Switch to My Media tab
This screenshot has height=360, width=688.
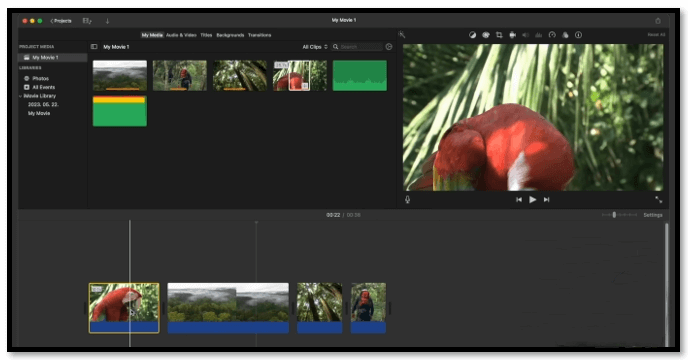coord(152,35)
